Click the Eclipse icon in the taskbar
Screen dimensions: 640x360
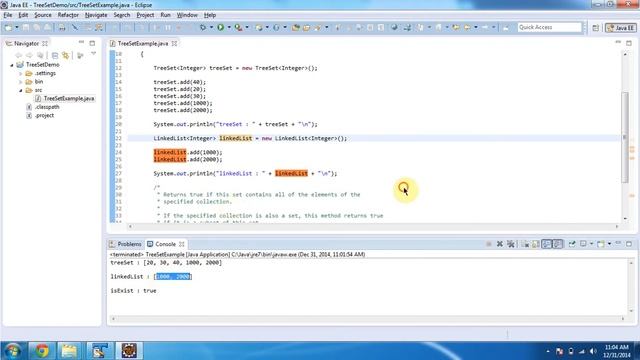tap(129, 351)
